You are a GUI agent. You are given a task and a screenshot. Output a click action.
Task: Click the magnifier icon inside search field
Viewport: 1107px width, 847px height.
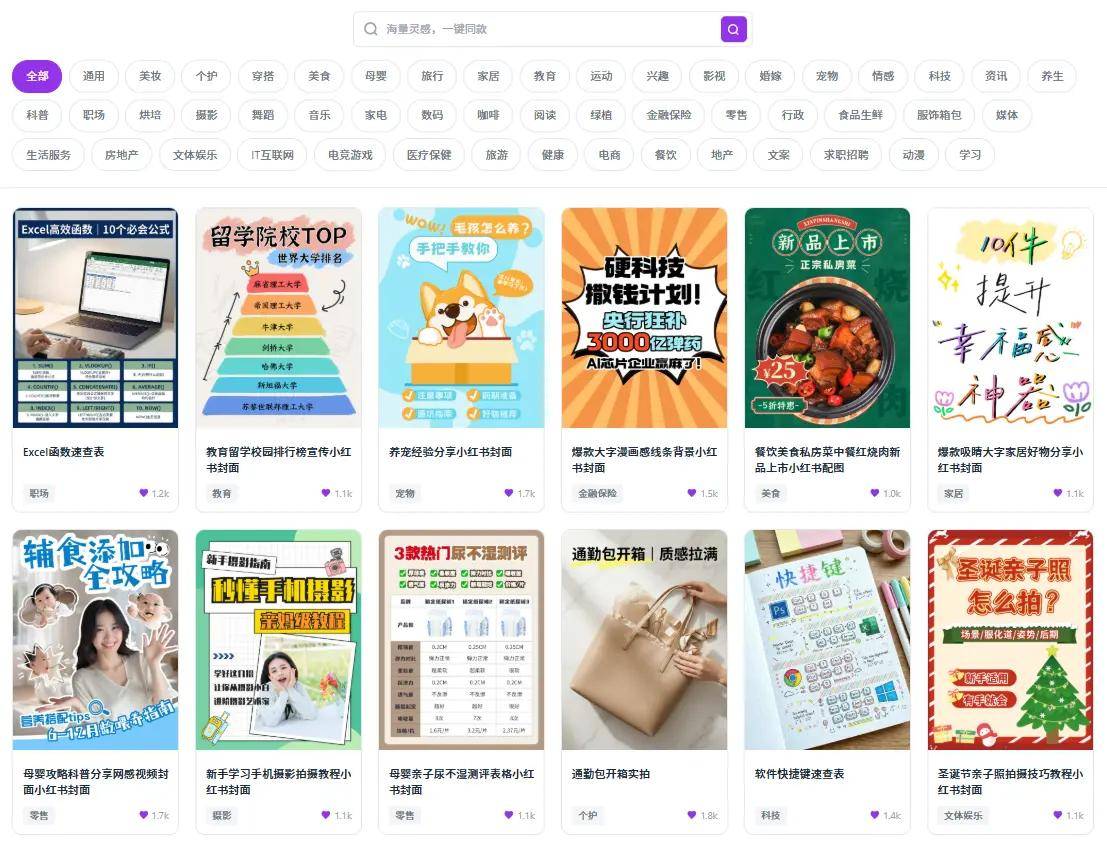371,29
